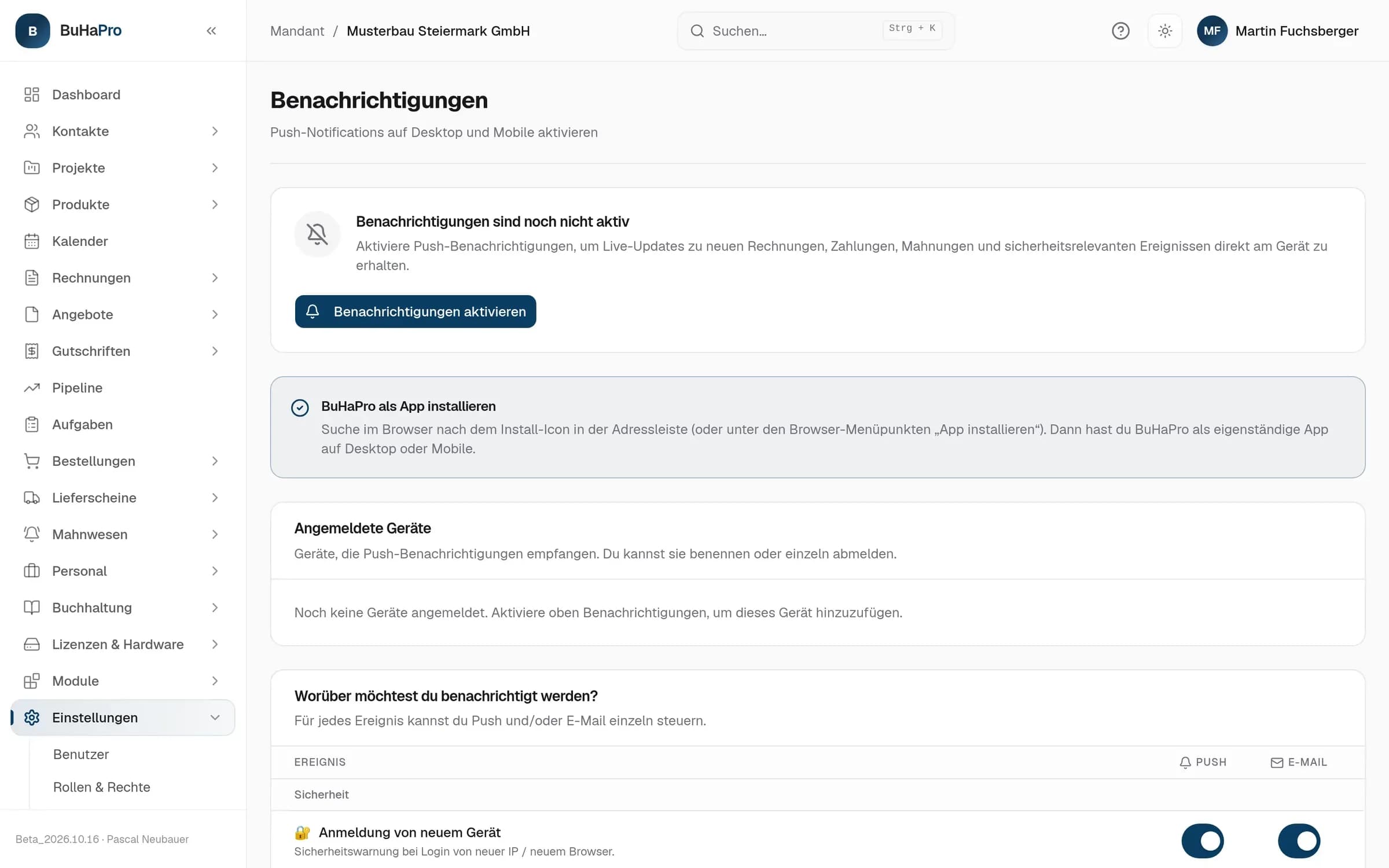The height and width of the screenshot is (868, 1389).
Task: Expand the Module submenu chevron
Action: pyautogui.click(x=215, y=681)
